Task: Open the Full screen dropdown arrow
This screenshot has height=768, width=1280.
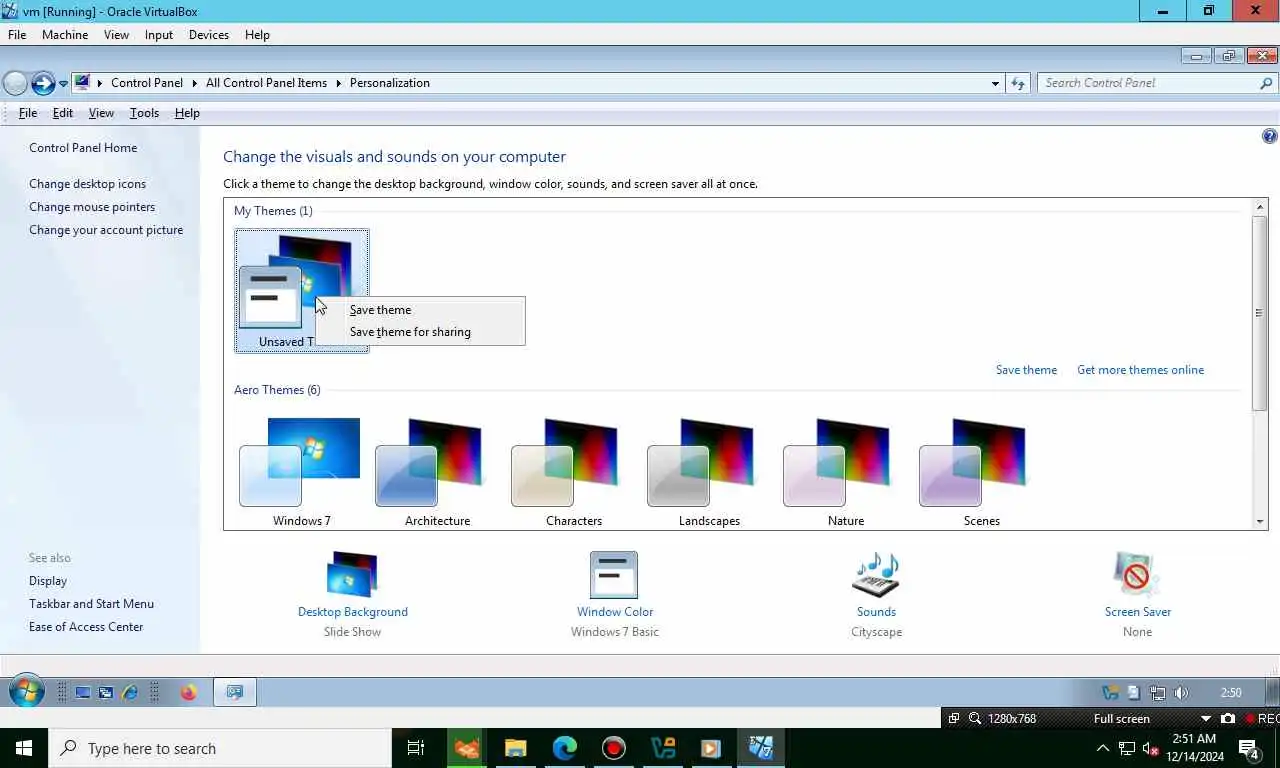Action: coord(1205,719)
